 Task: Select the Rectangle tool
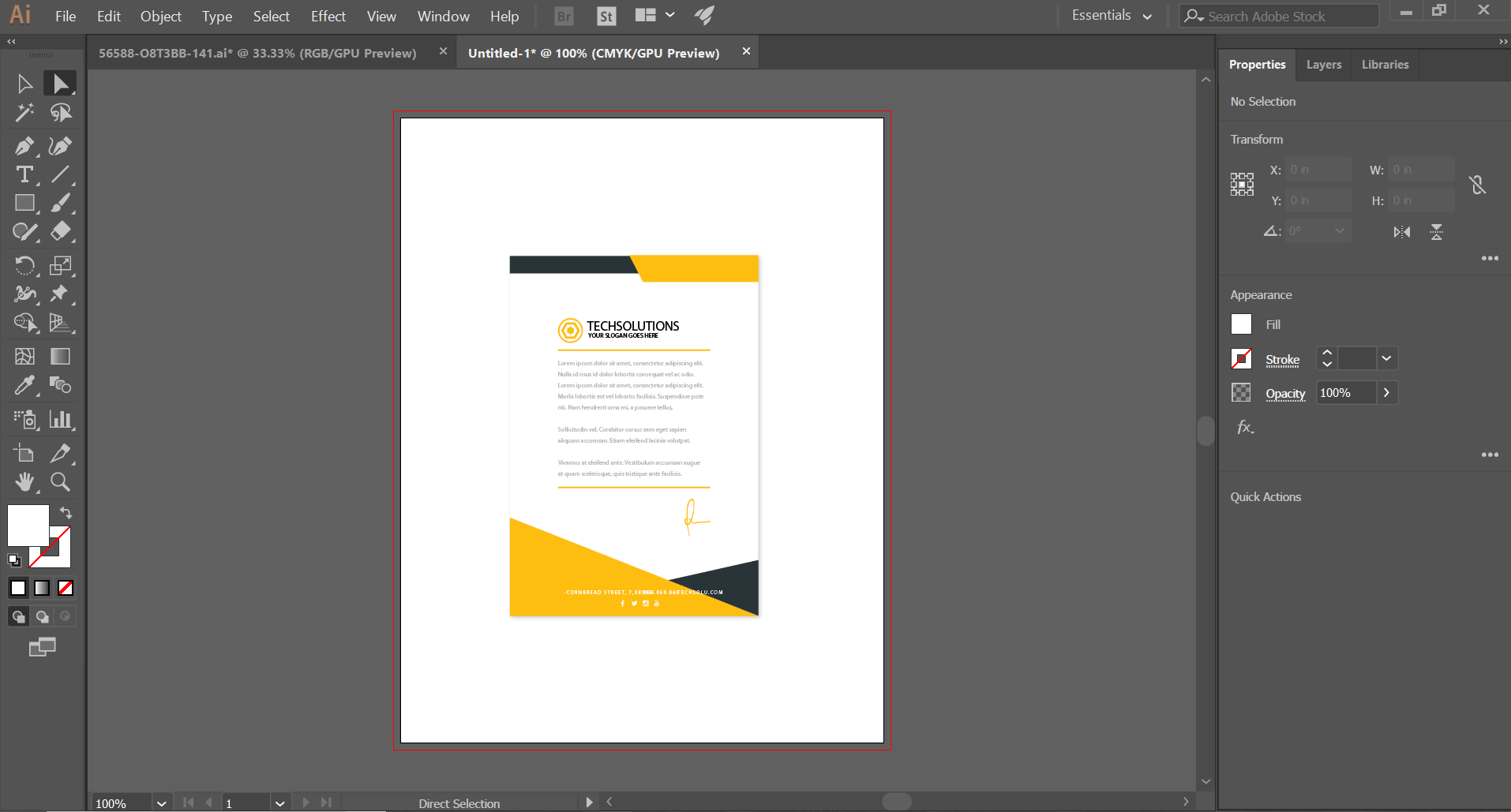24,203
